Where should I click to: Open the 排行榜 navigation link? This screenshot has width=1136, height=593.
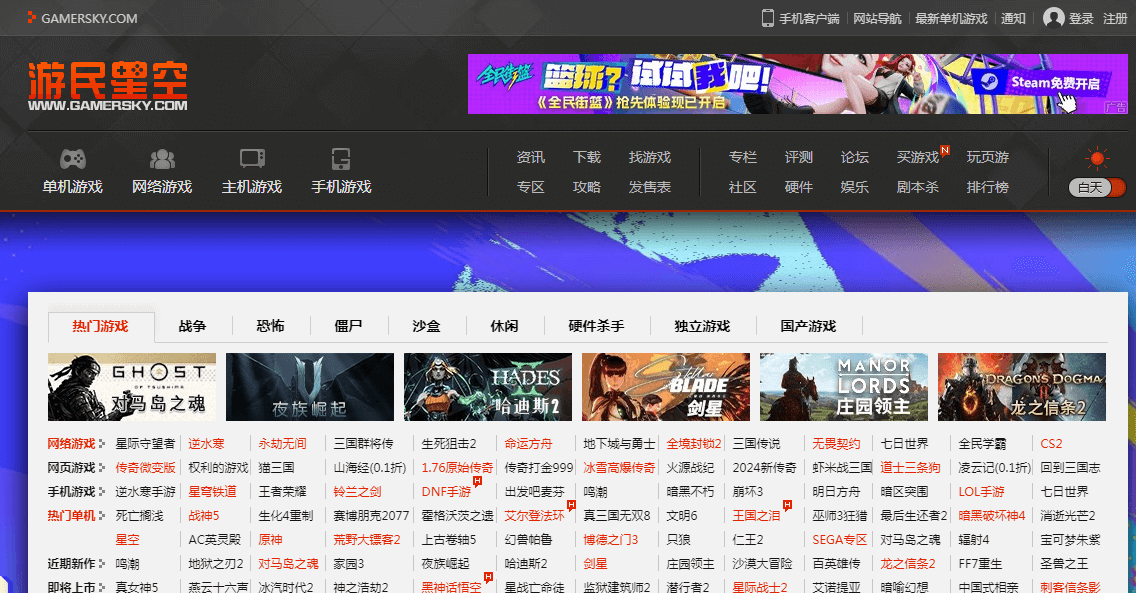[987, 187]
